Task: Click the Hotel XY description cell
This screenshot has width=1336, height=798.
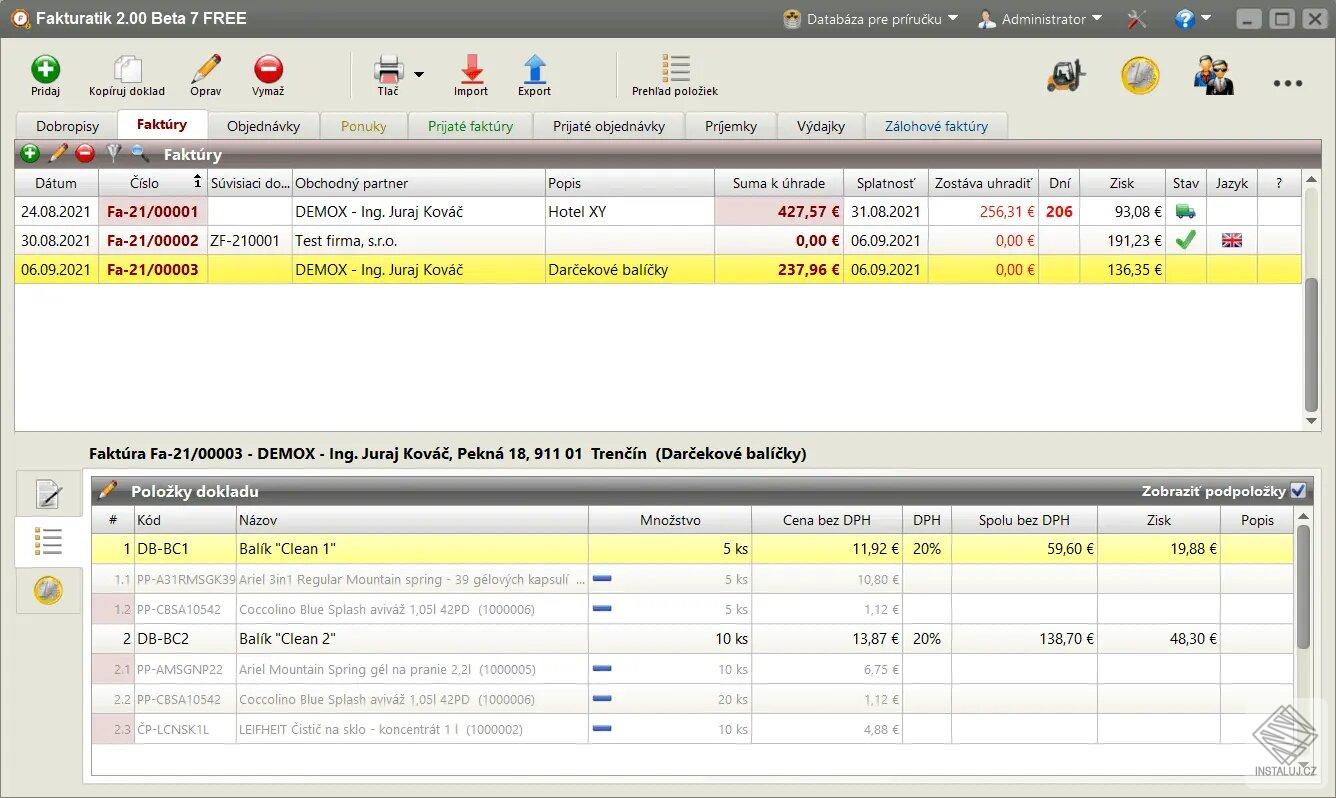Action: pyautogui.click(x=630, y=212)
